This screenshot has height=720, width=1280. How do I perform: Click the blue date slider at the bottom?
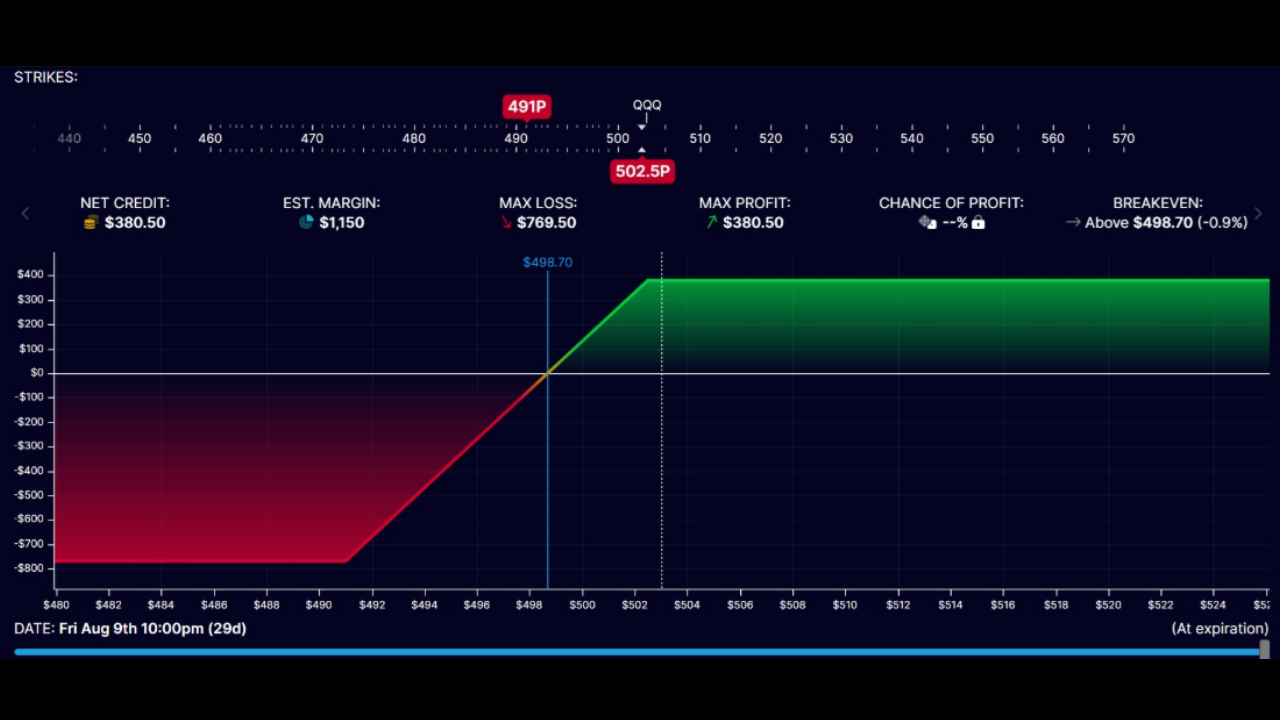[x=640, y=651]
